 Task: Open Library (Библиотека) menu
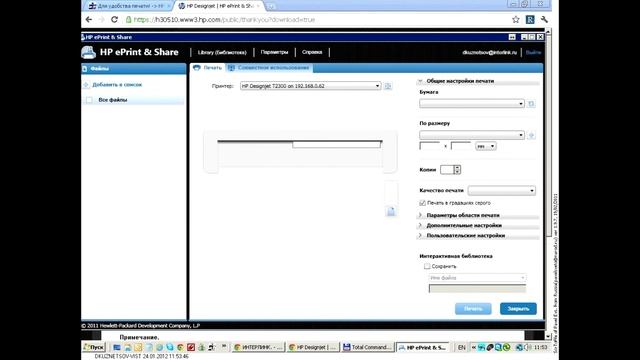222,52
